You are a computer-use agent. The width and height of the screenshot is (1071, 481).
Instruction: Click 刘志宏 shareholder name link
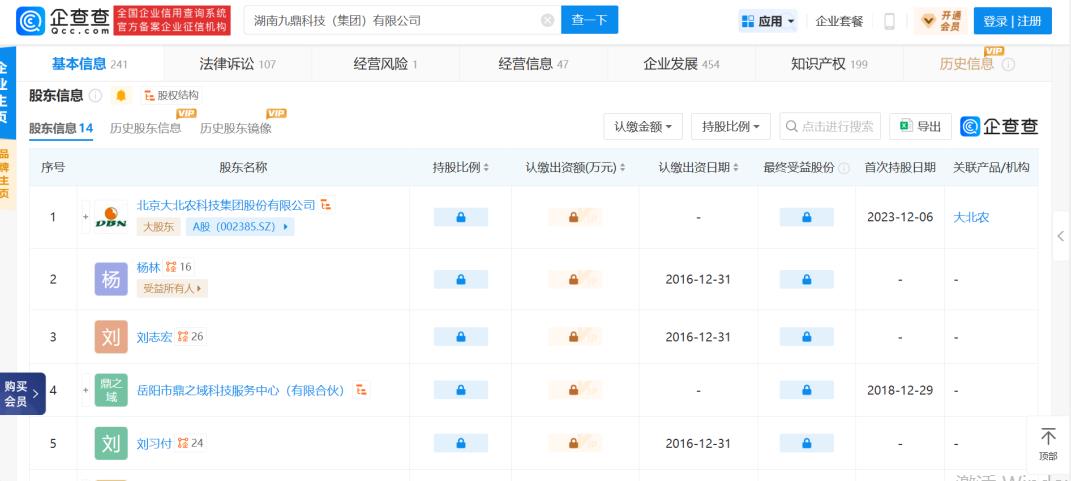[x=154, y=337]
